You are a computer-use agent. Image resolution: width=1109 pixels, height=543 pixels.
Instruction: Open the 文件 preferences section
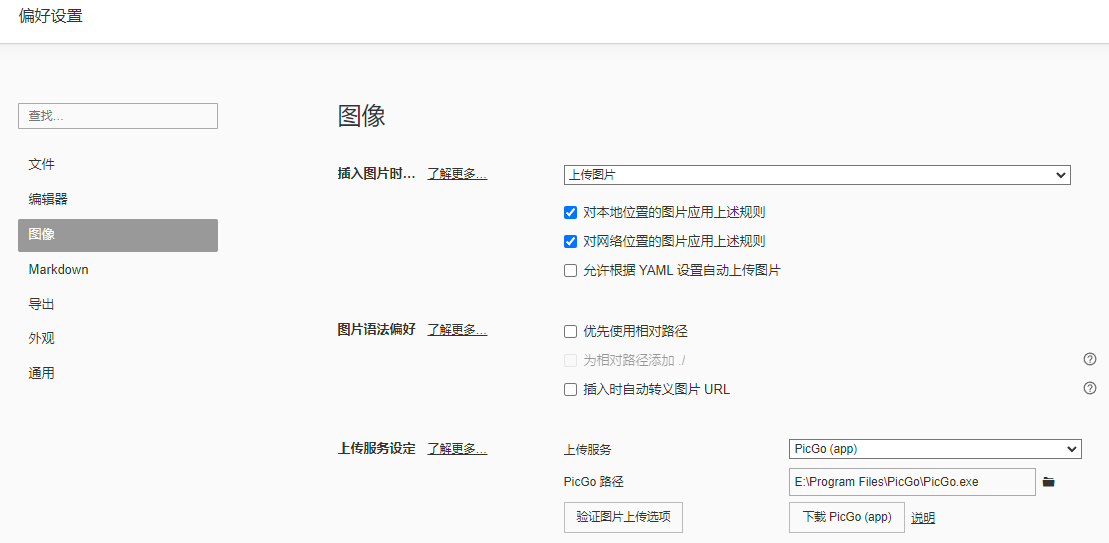(x=42, y=164)
